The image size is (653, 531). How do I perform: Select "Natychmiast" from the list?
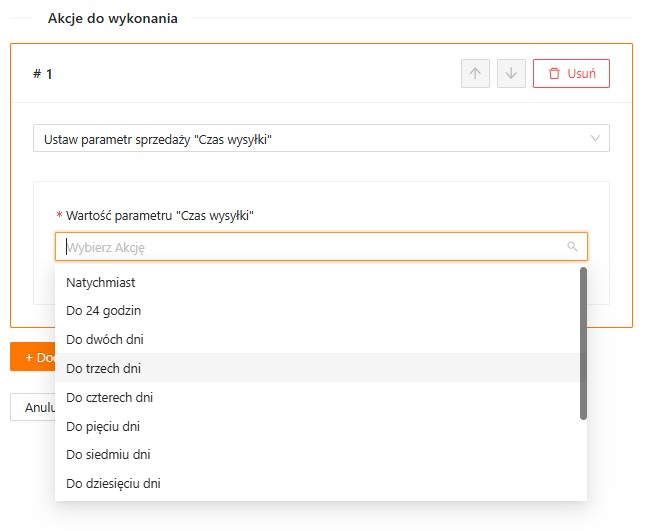101,282
